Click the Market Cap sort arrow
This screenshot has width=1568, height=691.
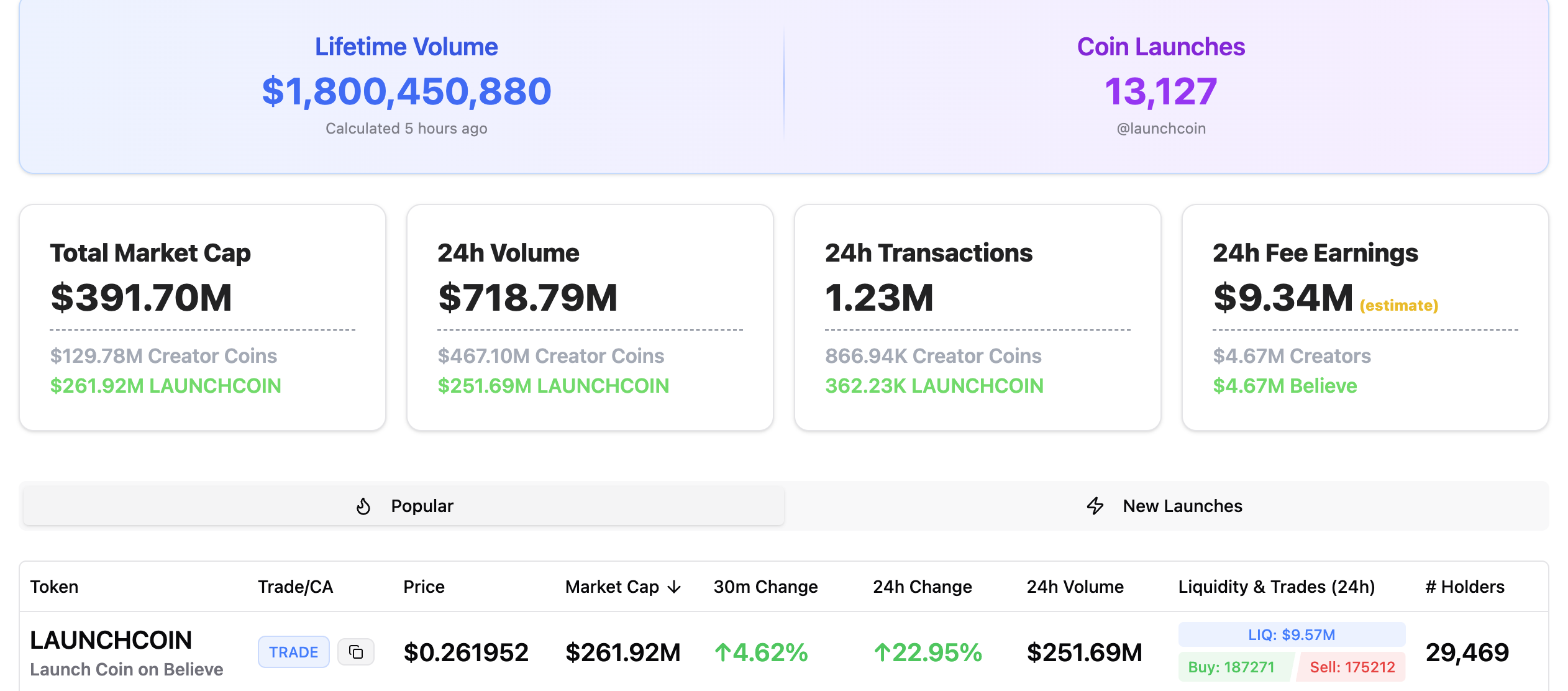tap(673, 587)
